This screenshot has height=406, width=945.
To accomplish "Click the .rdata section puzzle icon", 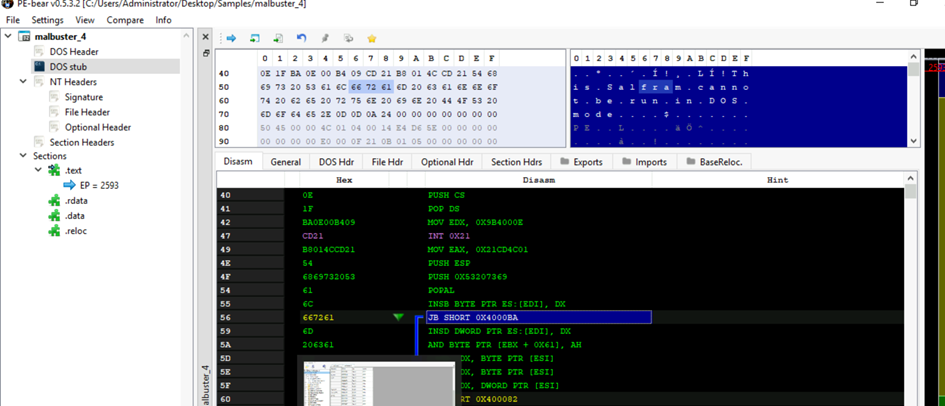I will (55, 201).
